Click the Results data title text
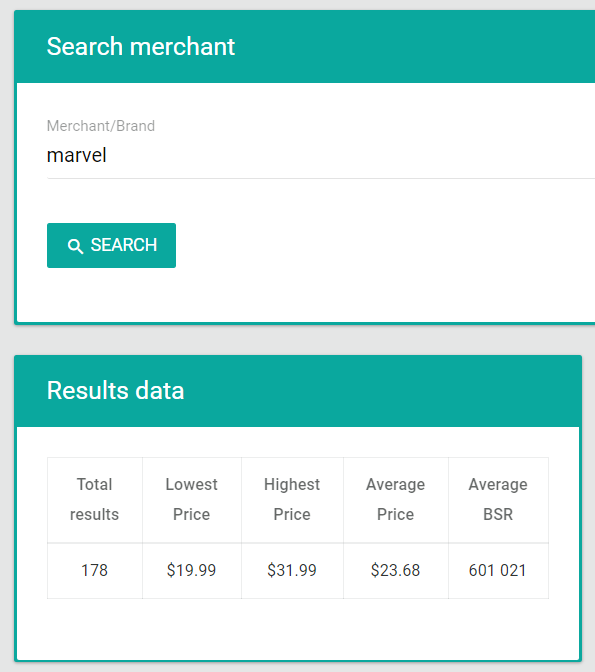Viewport: 595px width, 672px height. (116, 391)
